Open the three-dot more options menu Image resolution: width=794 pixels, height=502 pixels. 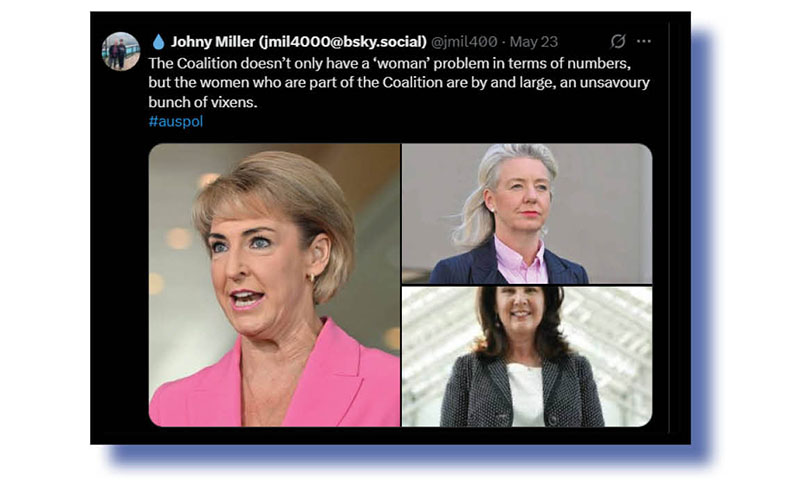click(x=644, y=41)
